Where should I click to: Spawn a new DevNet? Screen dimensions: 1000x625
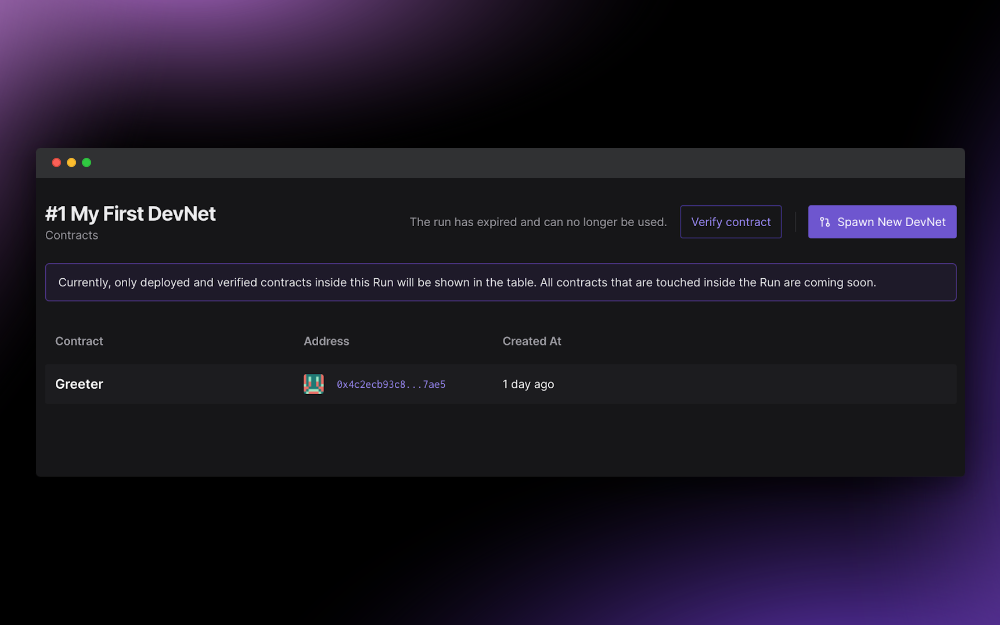(882, 221)
